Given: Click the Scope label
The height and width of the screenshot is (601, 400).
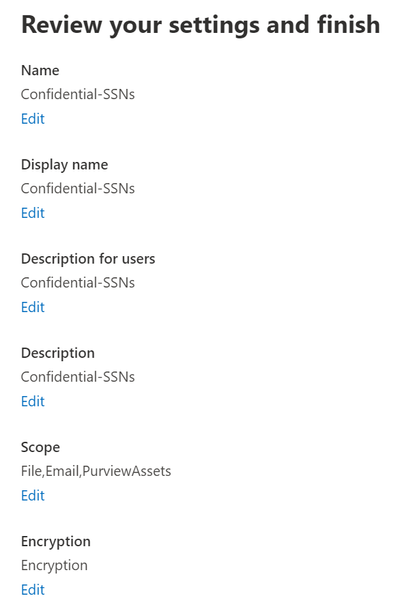Looking at the screenshot, I should tap(41, 448).
